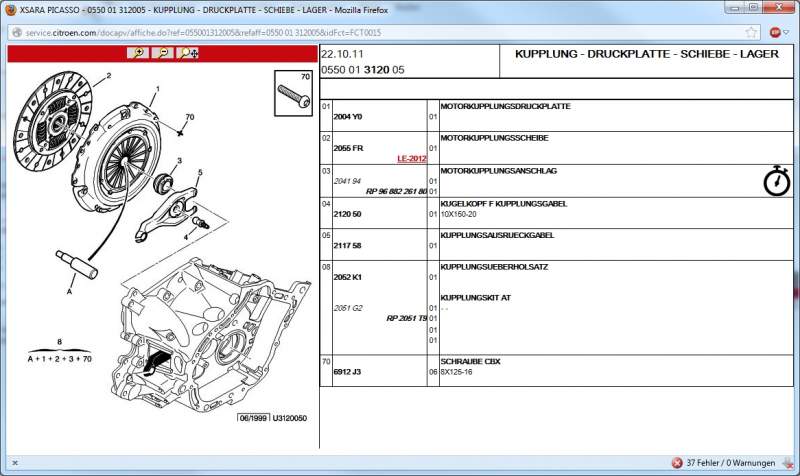Viewport: 800px width, 476px height.
Task: Click the date 22.10.11
Action: [x=342, y=54]
